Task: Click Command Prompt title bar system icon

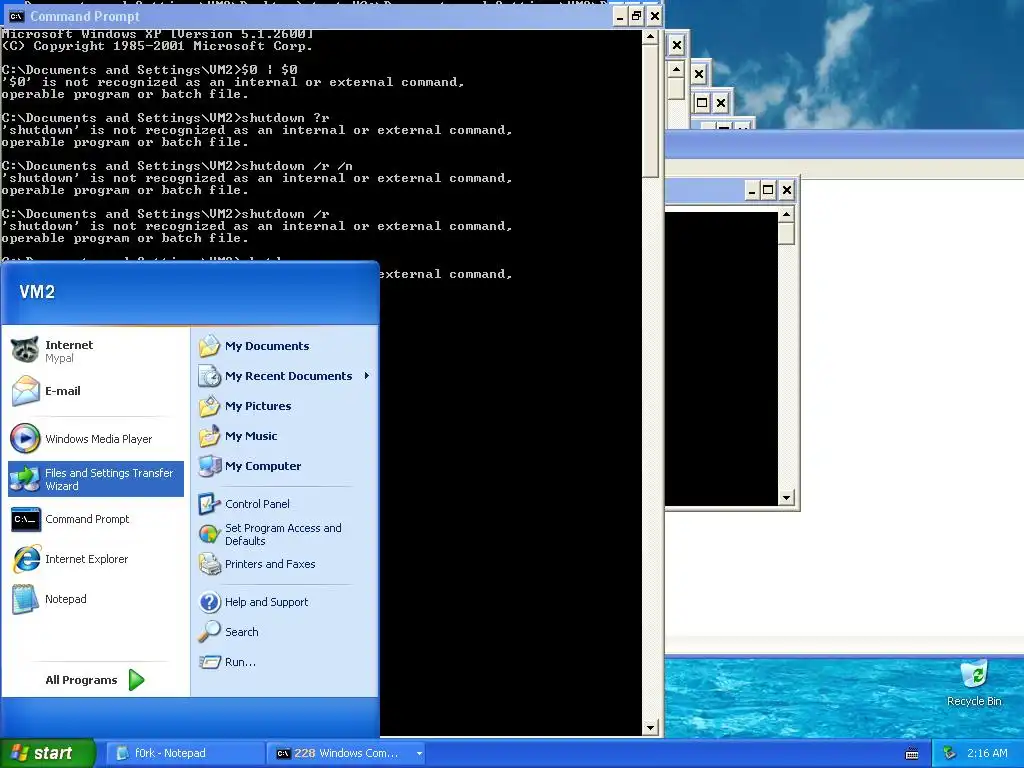Action: [x=16, y=16]
